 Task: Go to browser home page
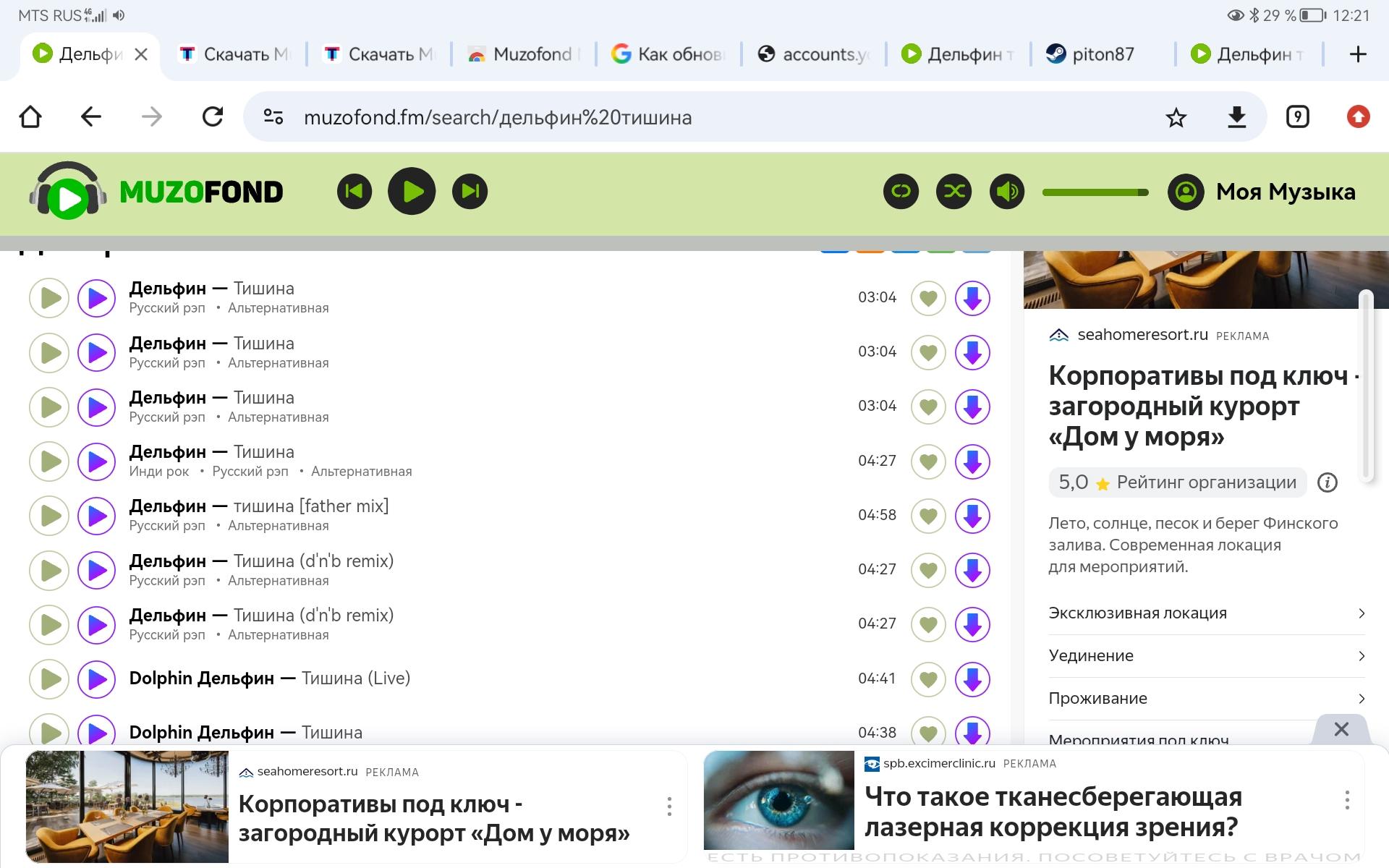coord(30,116)
